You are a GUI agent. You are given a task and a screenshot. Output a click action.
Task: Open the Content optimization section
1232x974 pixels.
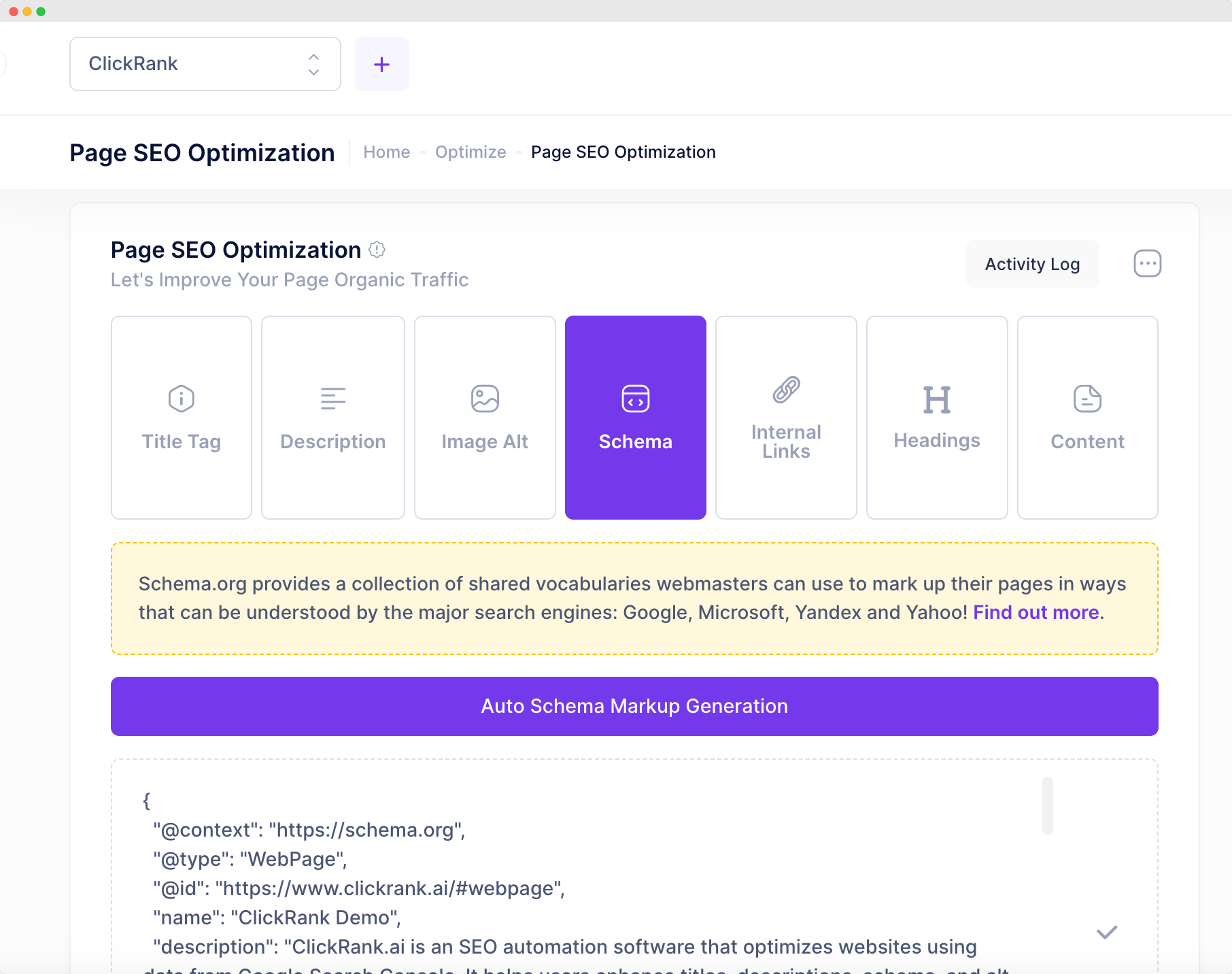pos(1087,417)
